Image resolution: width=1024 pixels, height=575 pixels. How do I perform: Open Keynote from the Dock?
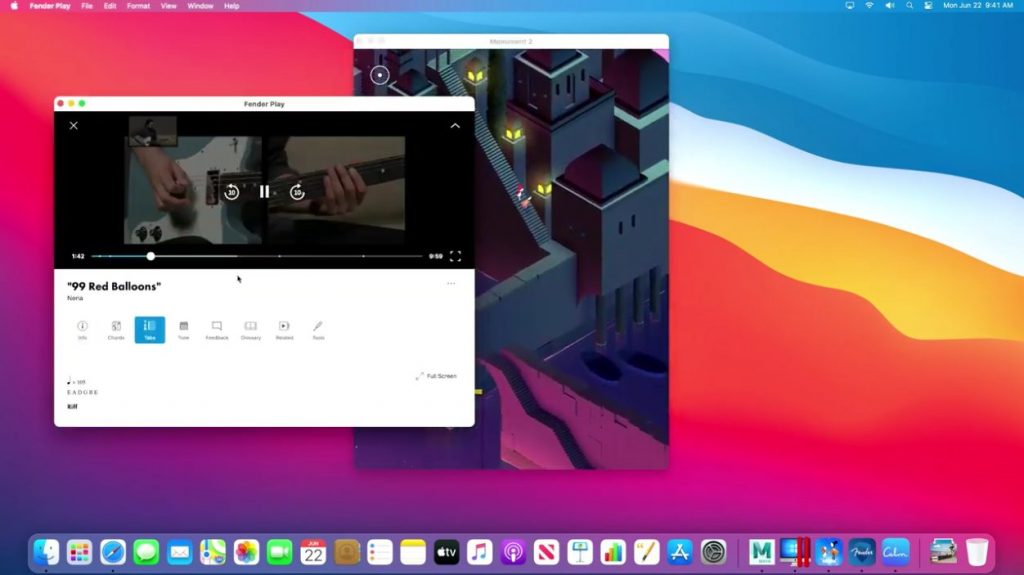[580, 553]
